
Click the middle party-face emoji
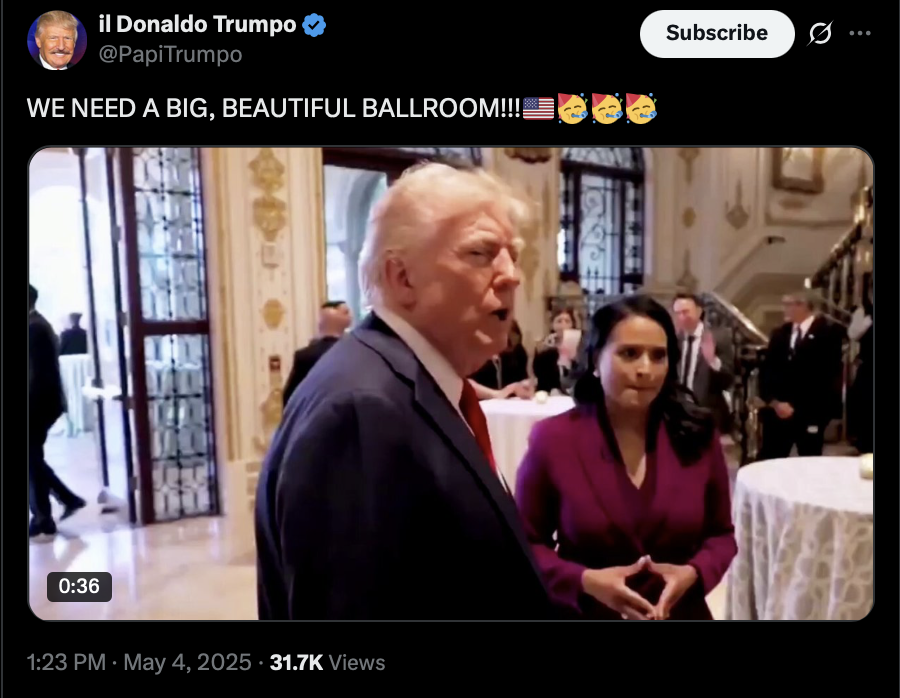[x=607, y=108]
